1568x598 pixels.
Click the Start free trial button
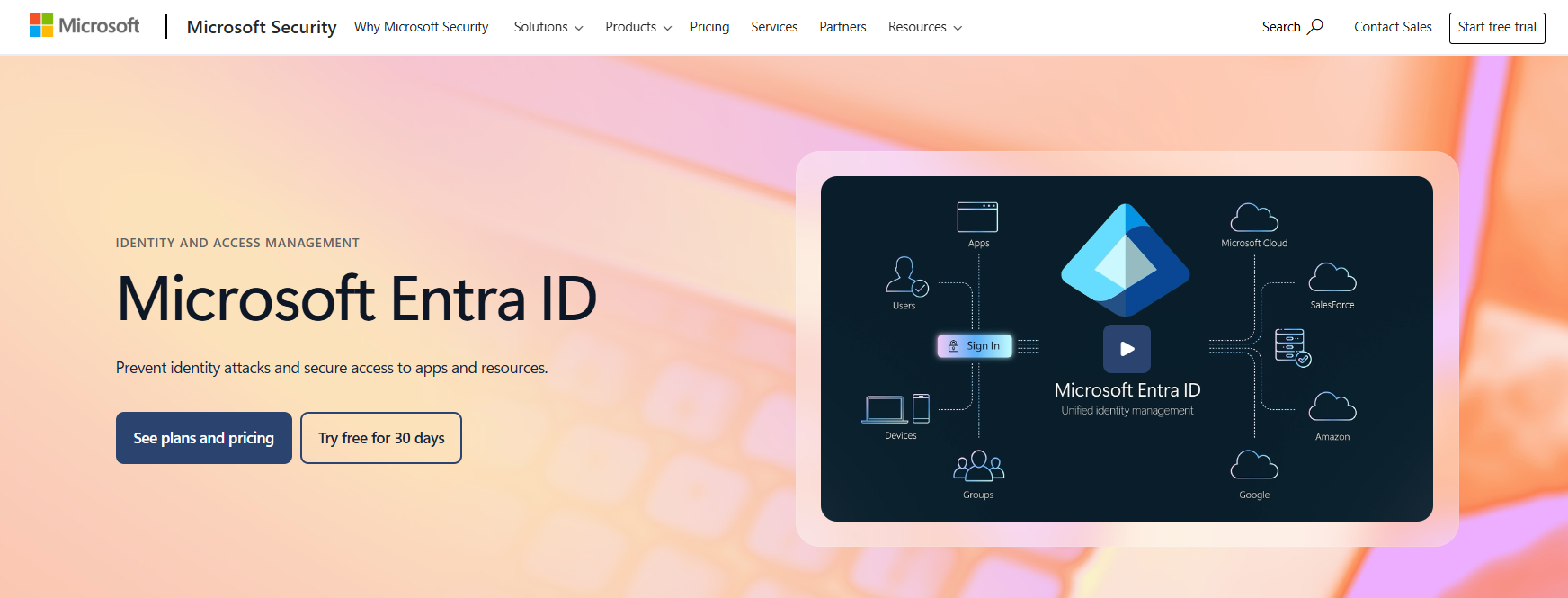point(1497,28)
